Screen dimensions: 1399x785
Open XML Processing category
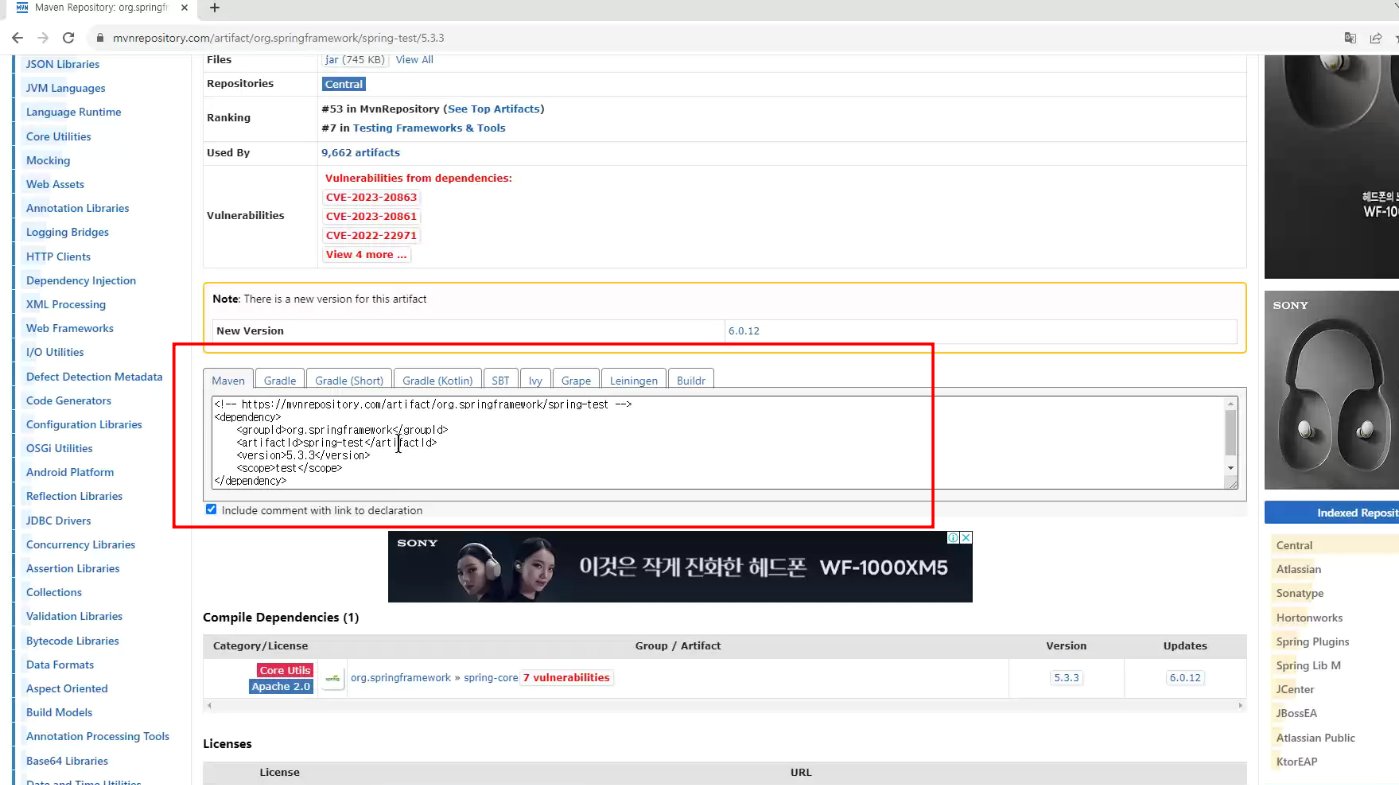click(66, 305)
